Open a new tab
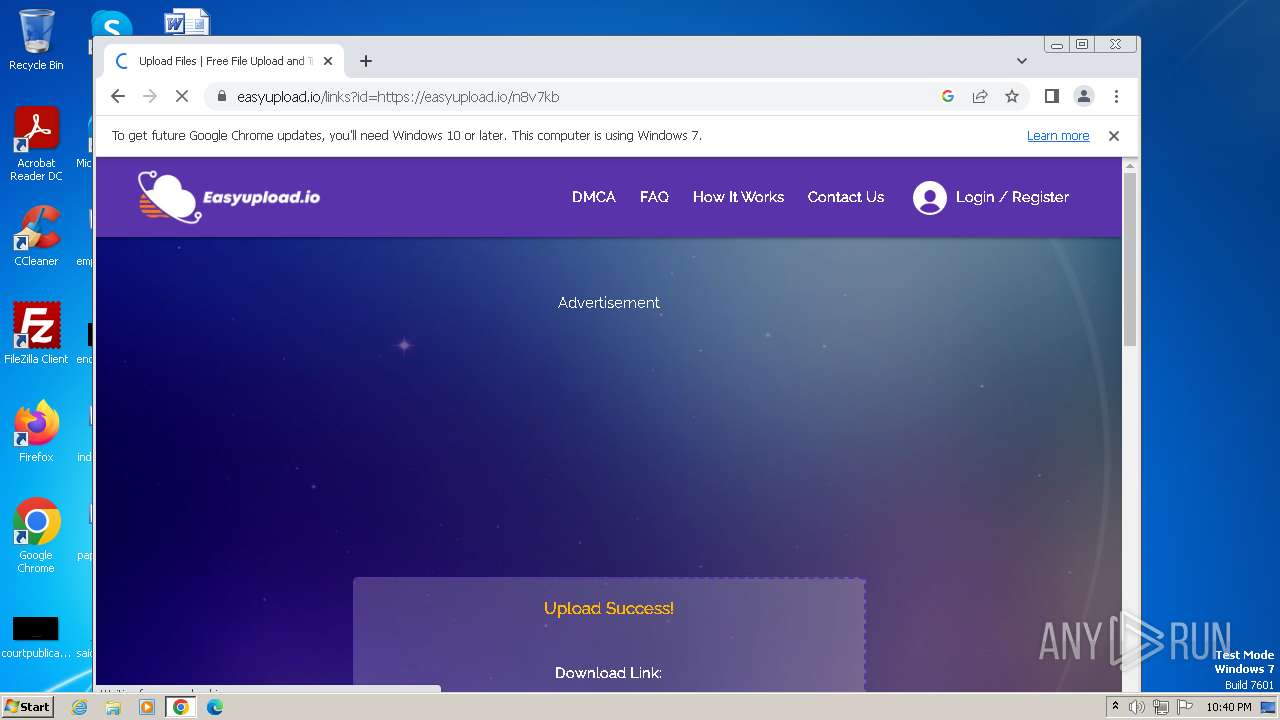1280x720 pixels. pyautogui.click(x=366, y=61)
